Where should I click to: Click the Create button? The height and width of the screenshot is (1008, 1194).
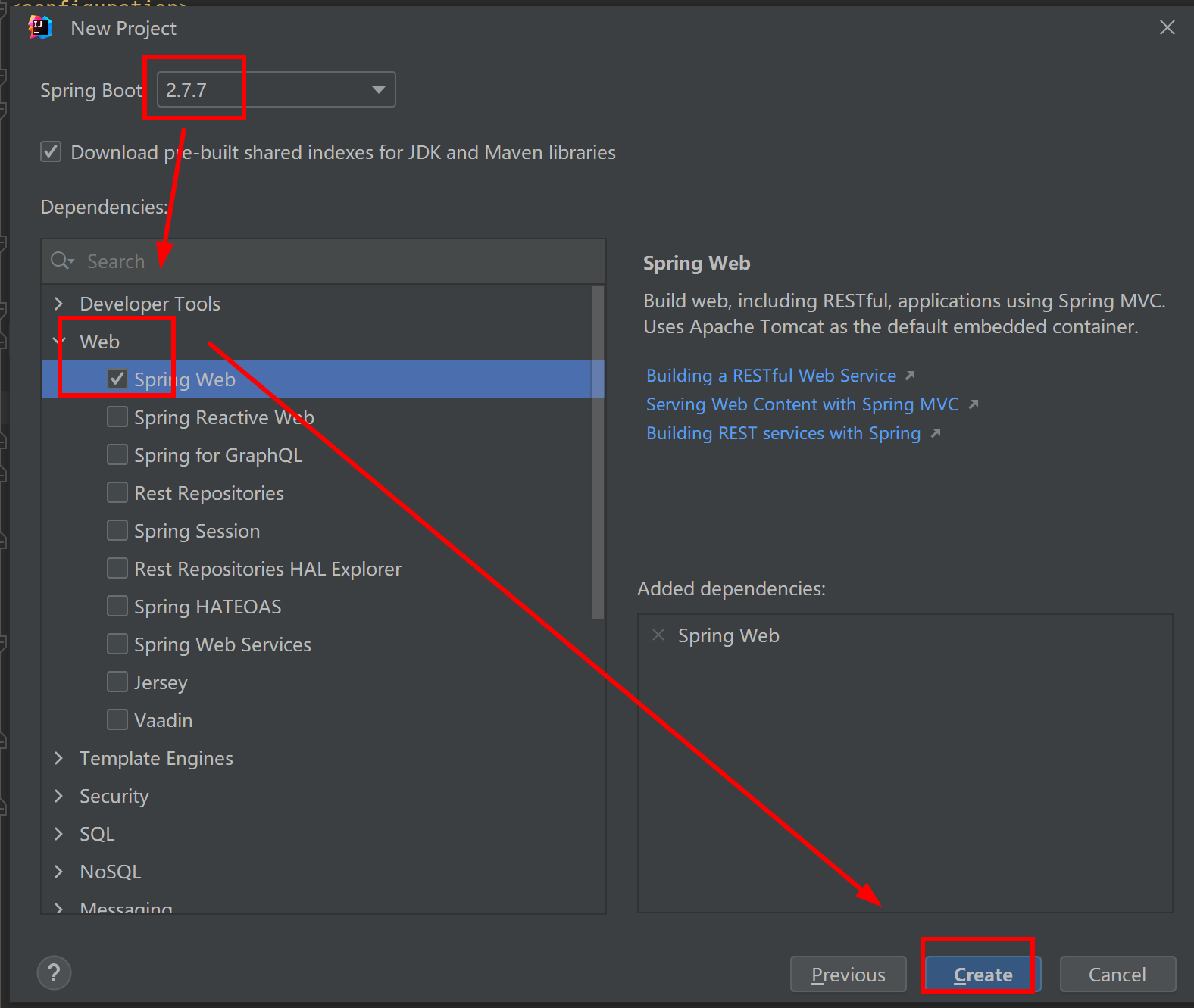click(983, 974)
